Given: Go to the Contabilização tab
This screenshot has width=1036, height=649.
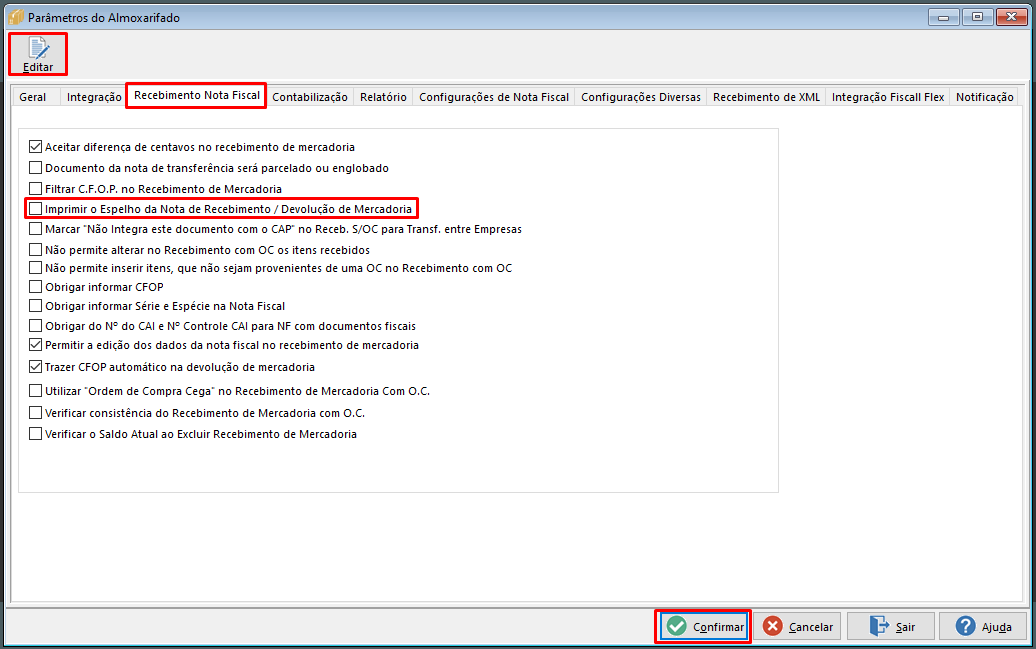Looking at the screenshot, I should [x=309, y=97].
